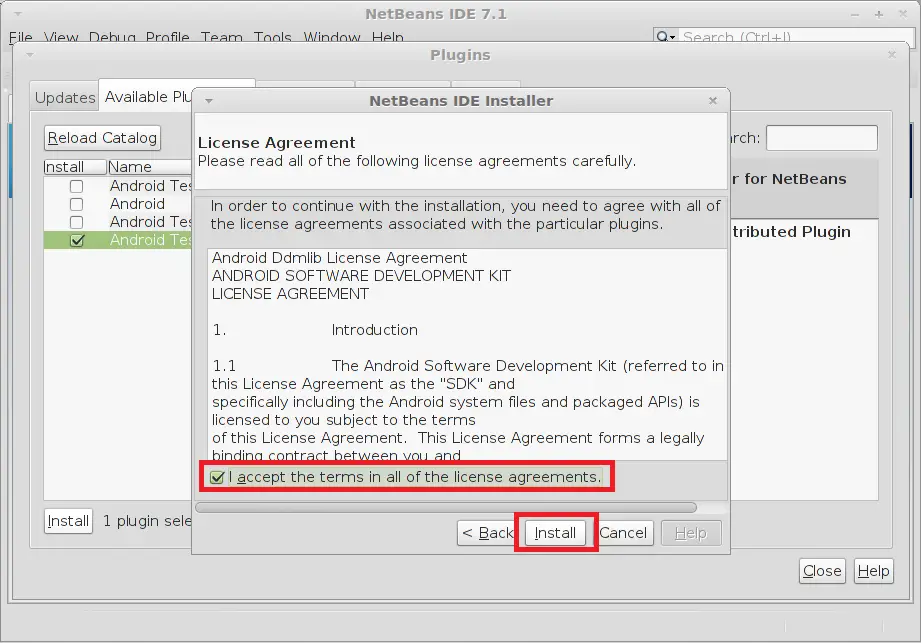Click the "Introduction" section title
The height and width of the screenshot is (643, 921).
375,330
